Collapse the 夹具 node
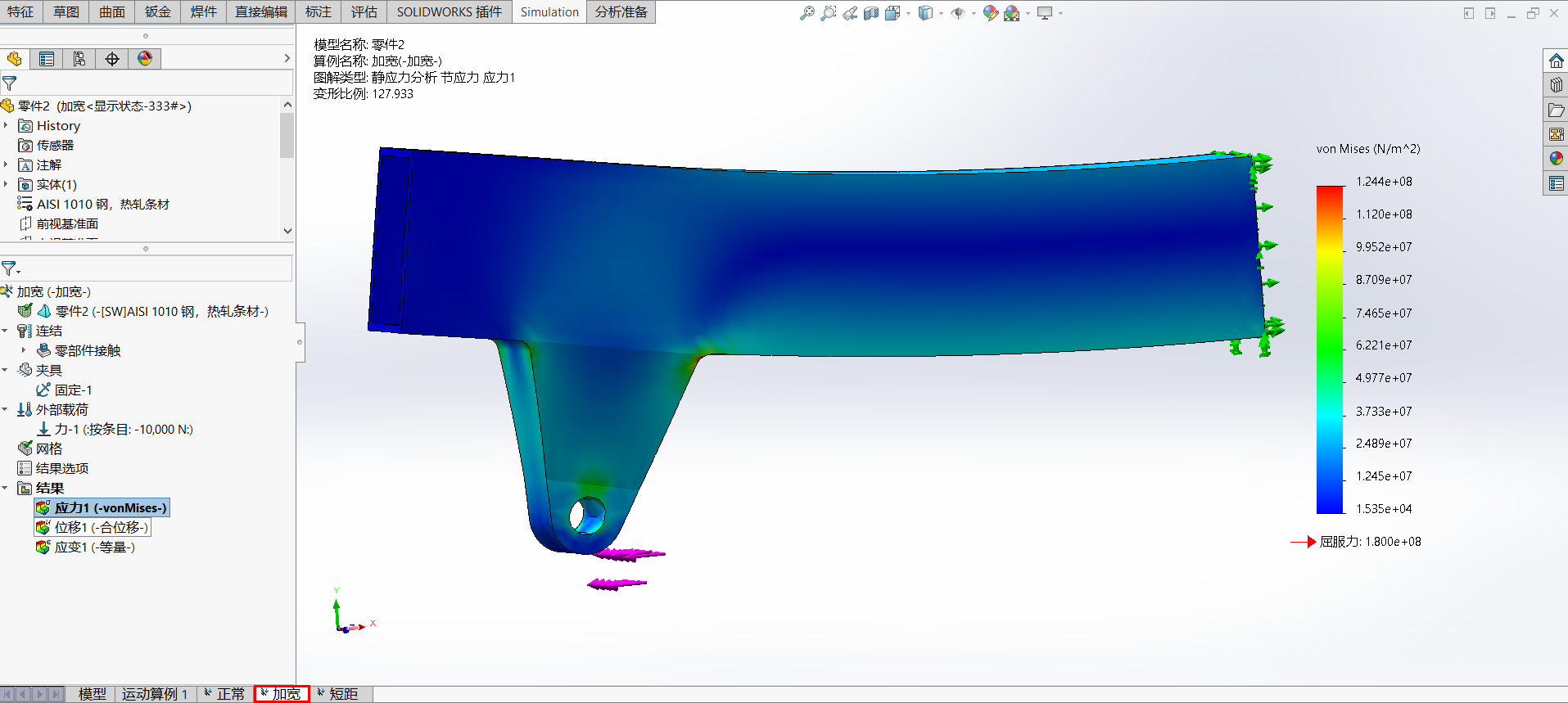1568x703 pixels. click(x=5, y=370)
